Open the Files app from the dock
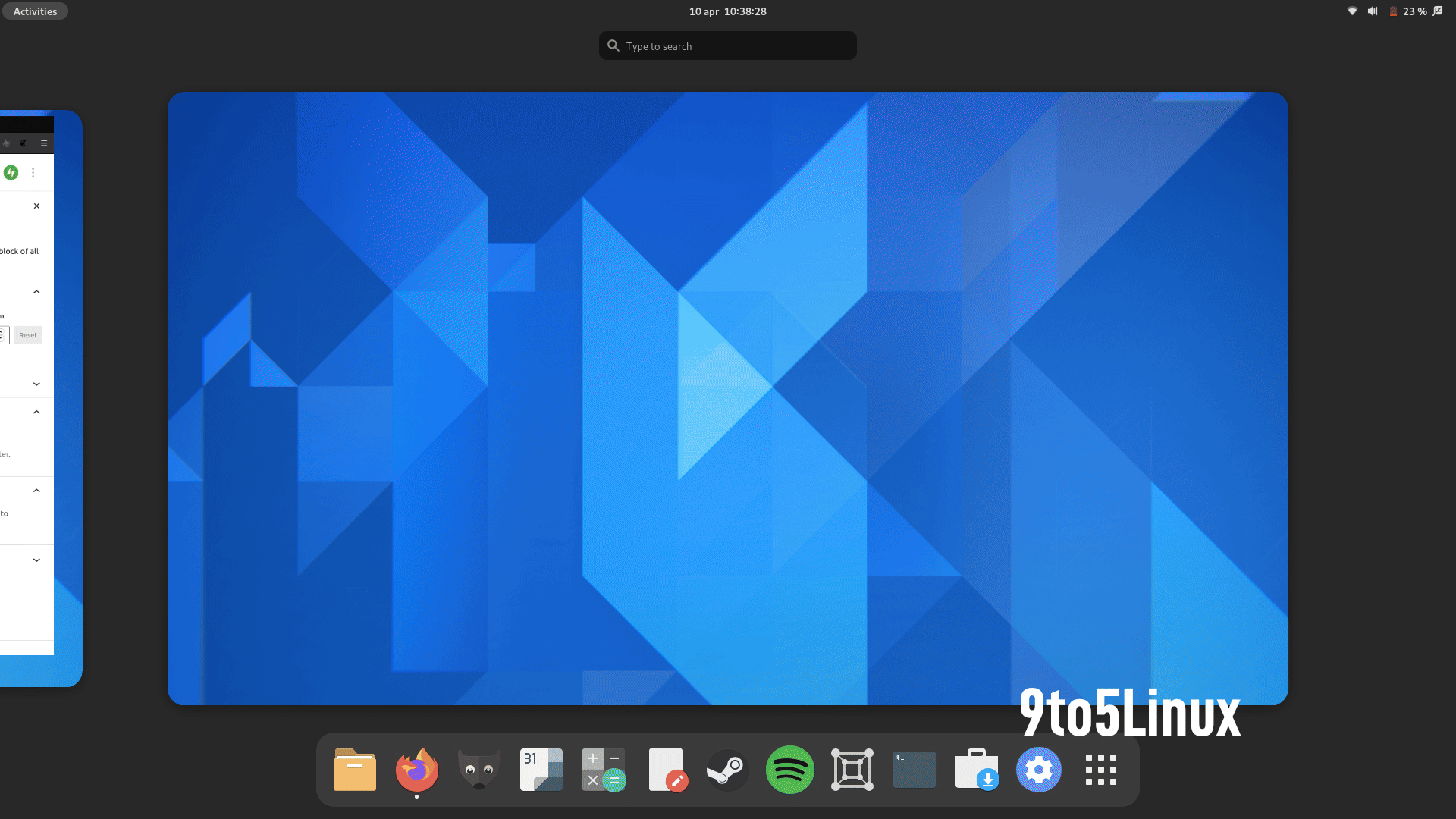 click(354, 770)
